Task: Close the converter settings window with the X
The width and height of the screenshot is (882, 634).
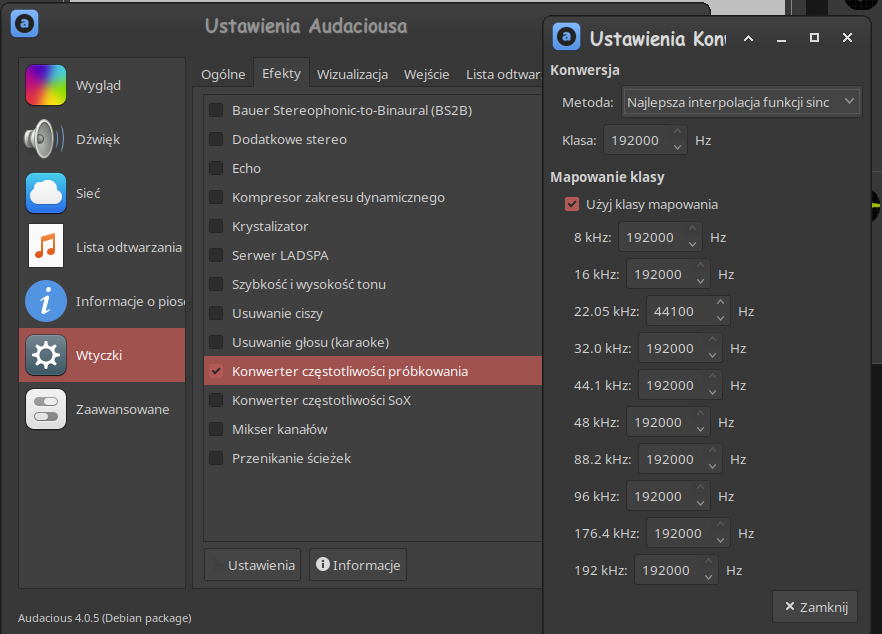Action: (847, 38)
